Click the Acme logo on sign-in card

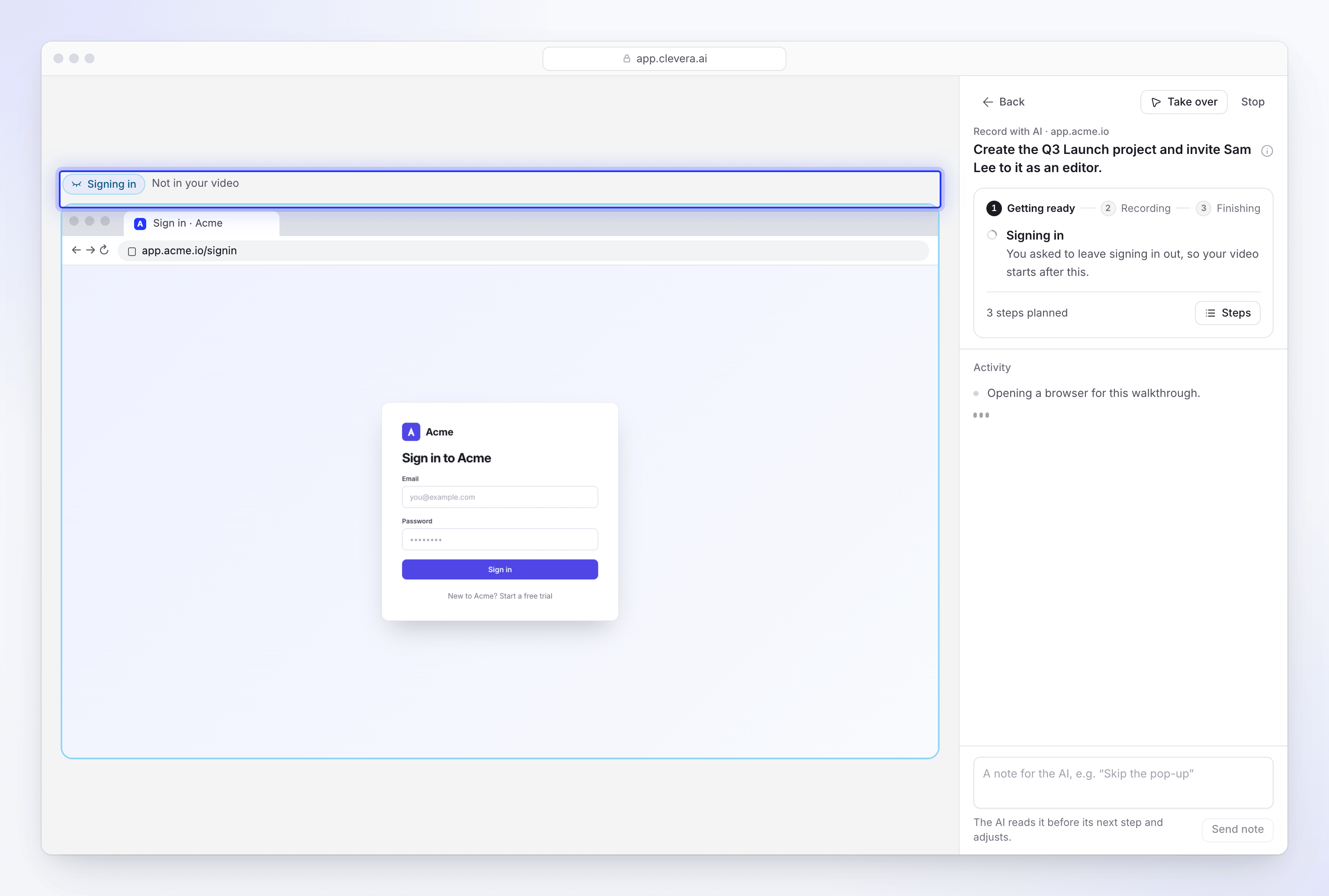click(x=411, y=432)
